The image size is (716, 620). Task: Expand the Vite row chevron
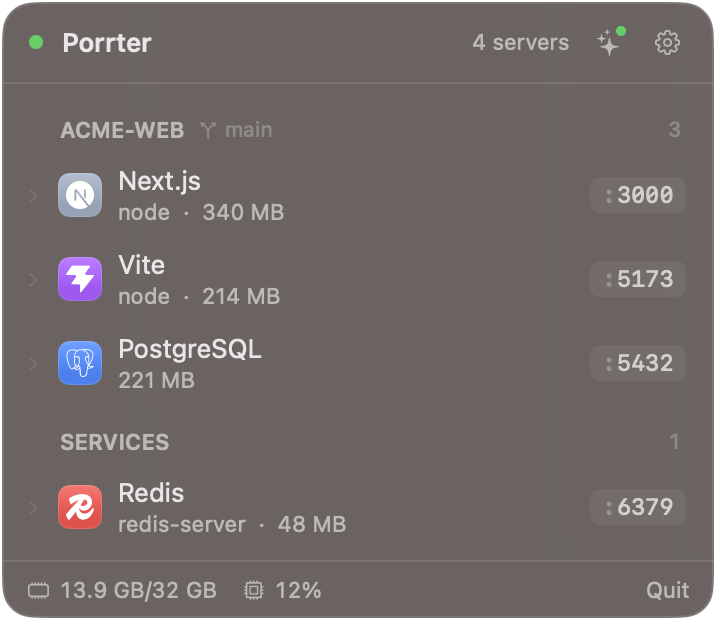[33, 280]
